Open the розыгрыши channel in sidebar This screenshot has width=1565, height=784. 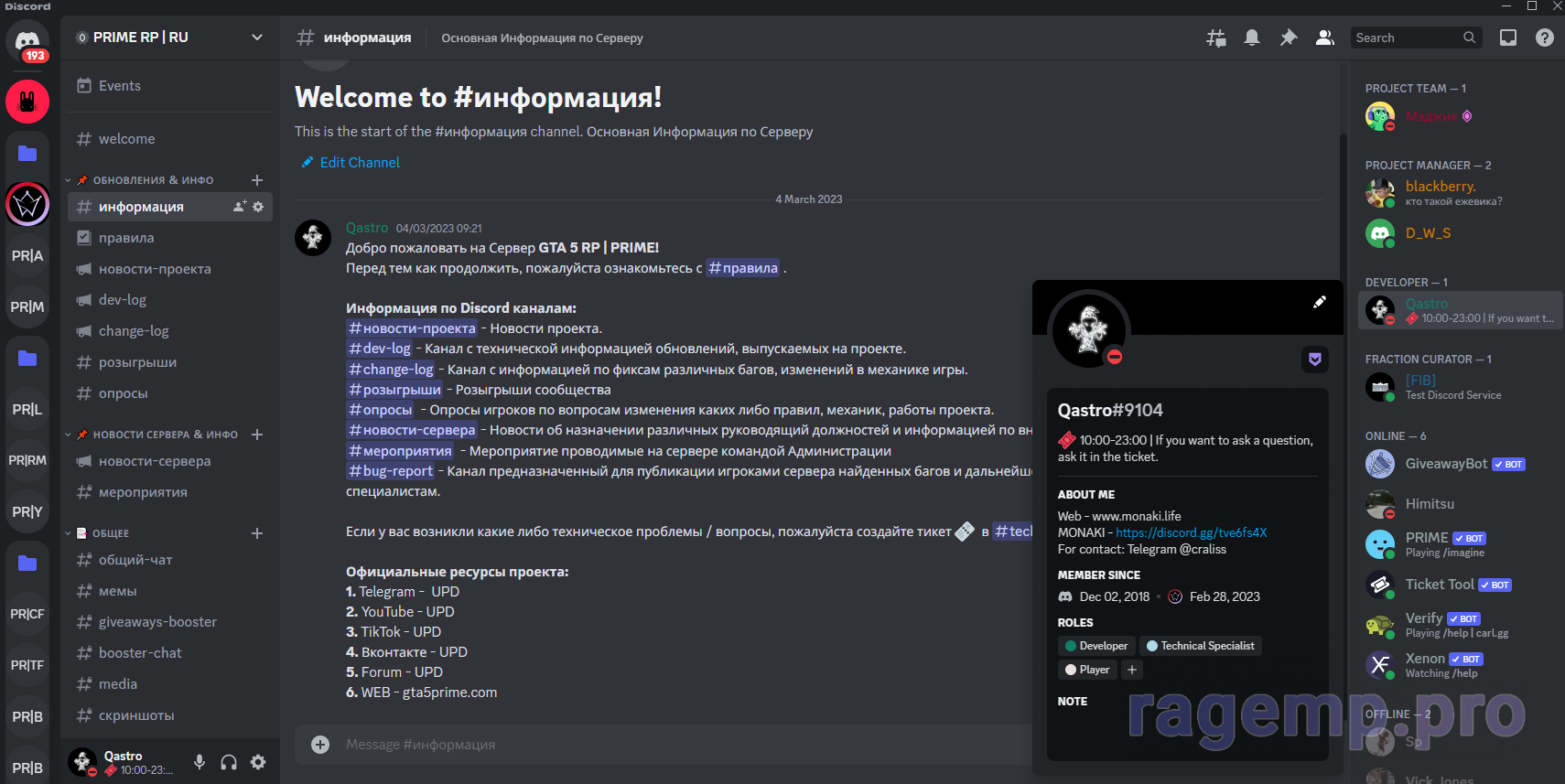click(170, 362)
